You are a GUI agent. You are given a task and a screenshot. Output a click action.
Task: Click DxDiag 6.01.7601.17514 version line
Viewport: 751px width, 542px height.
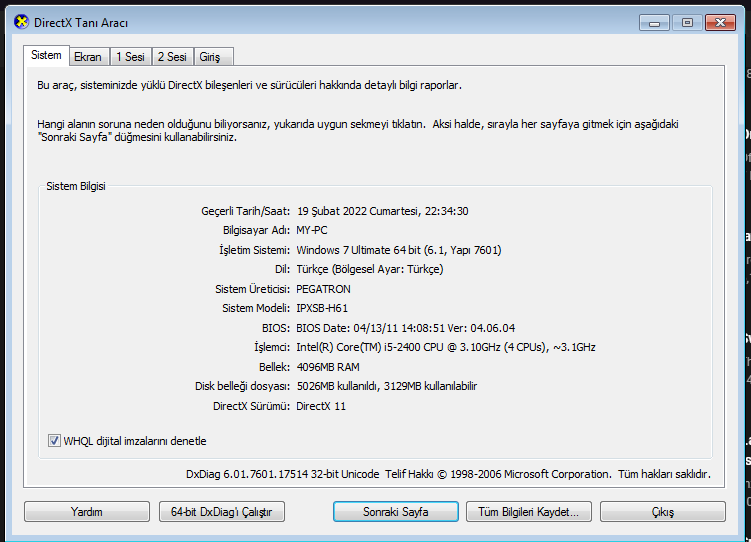pyautogui.click(x=448, y=474)
